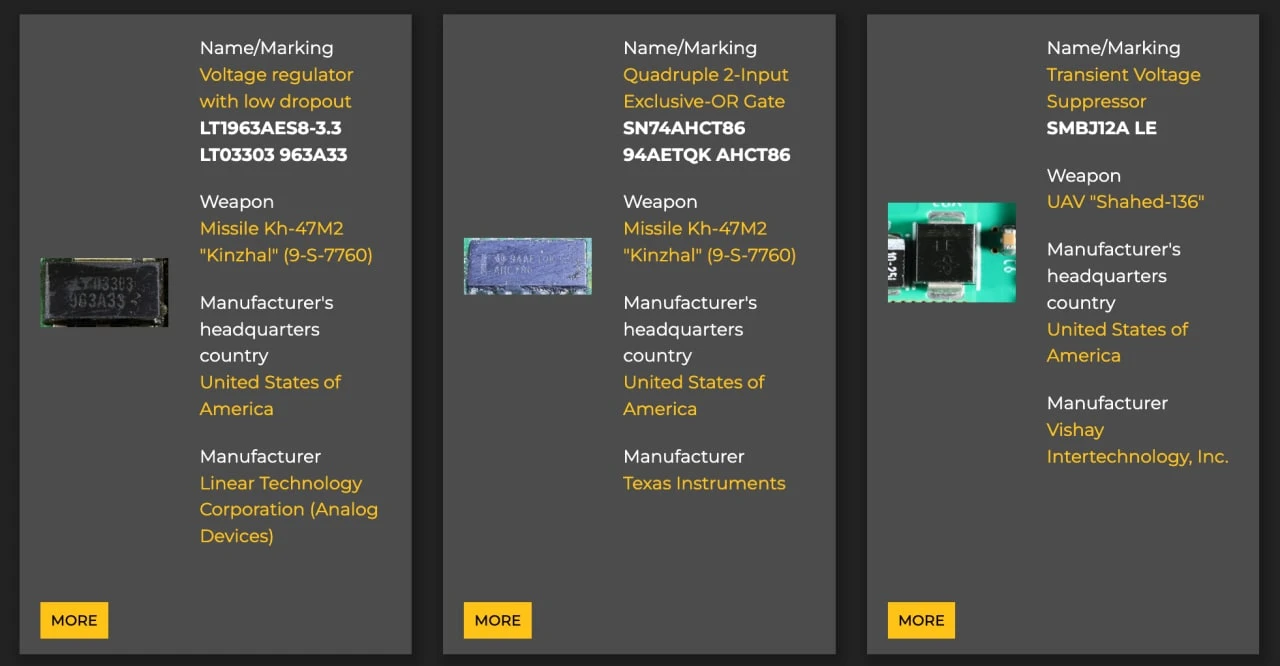Click the SMBJ12A LE marking text
Image resolution: width=1280 pixels, height=666 pixels.
coord(1101,128)
